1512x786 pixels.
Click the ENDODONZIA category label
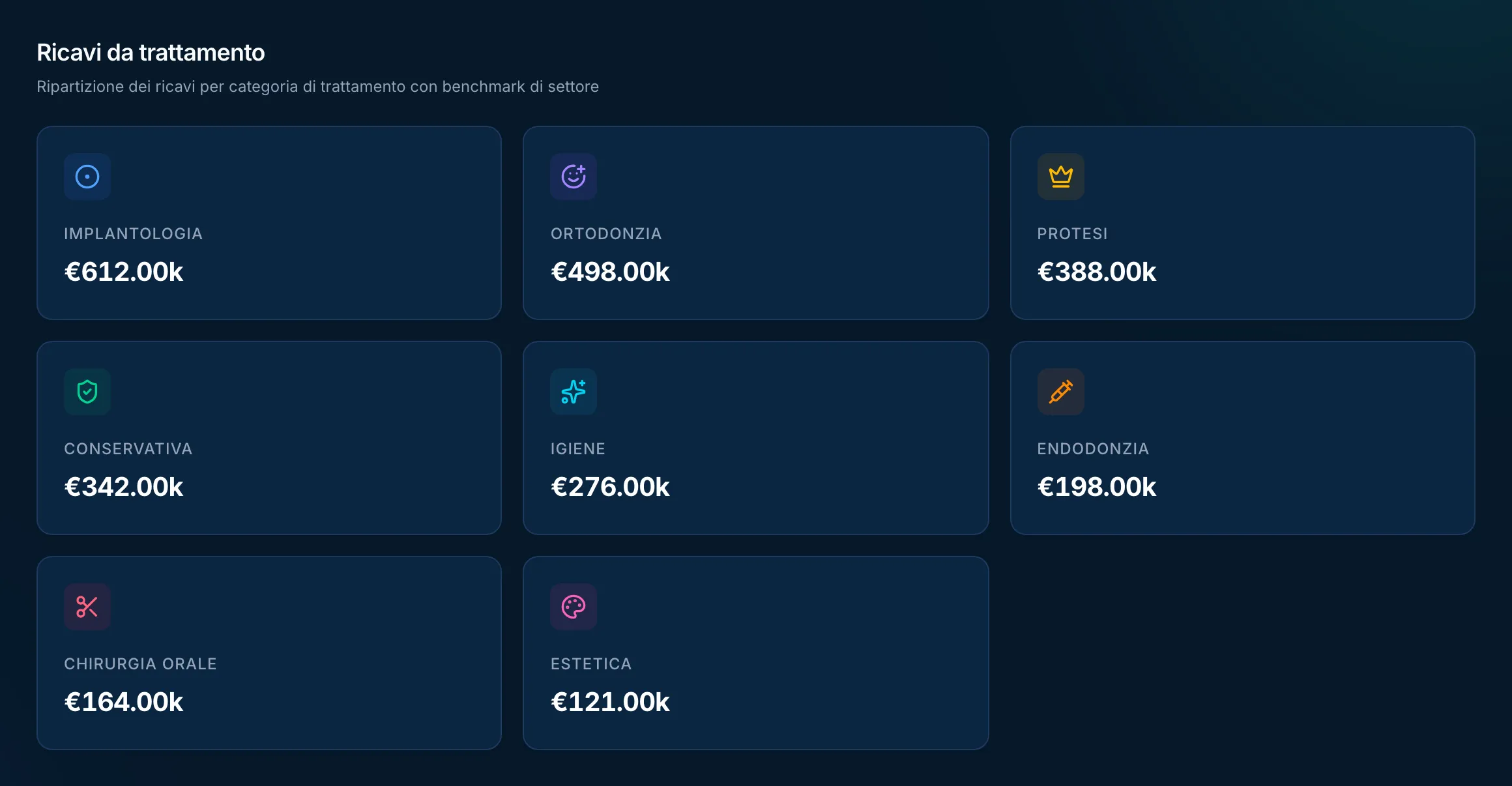point(1093,449)
